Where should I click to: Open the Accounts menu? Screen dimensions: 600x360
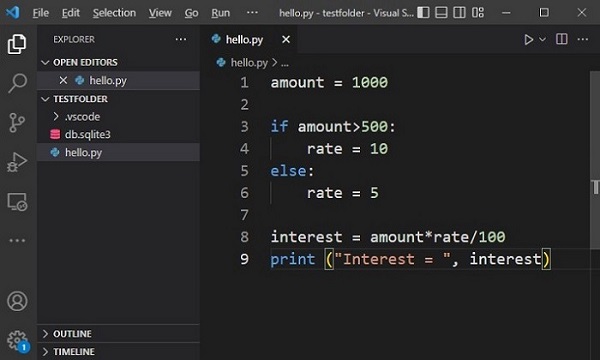coord(17,301)
